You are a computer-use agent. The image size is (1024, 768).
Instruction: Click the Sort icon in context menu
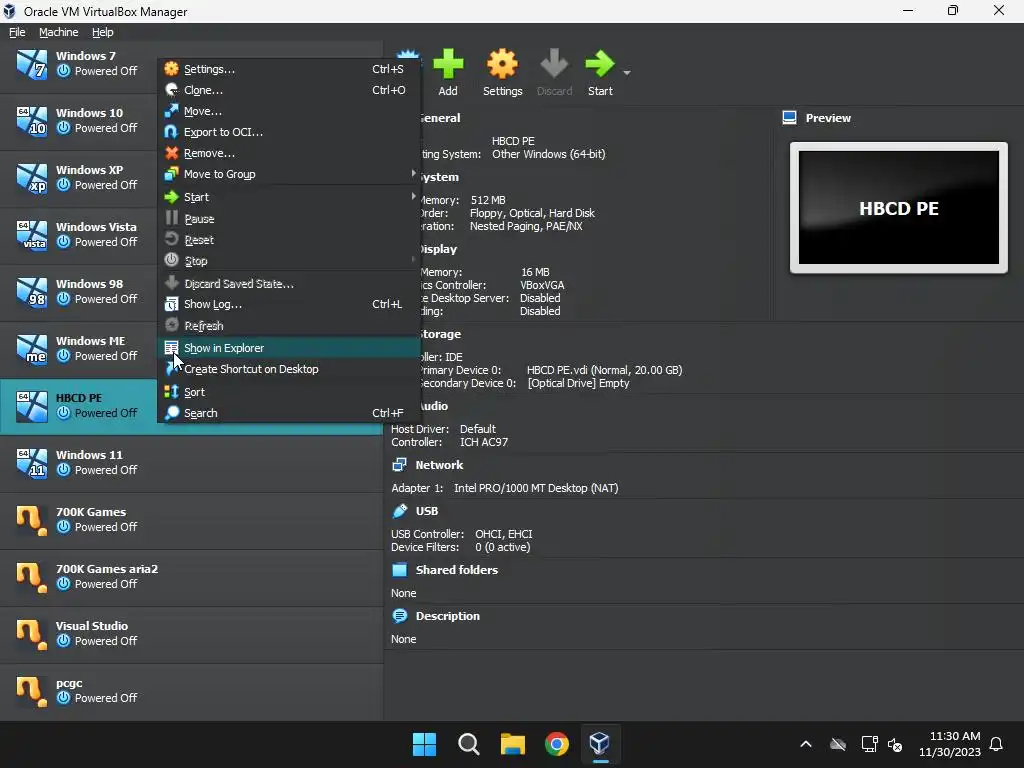171,392
